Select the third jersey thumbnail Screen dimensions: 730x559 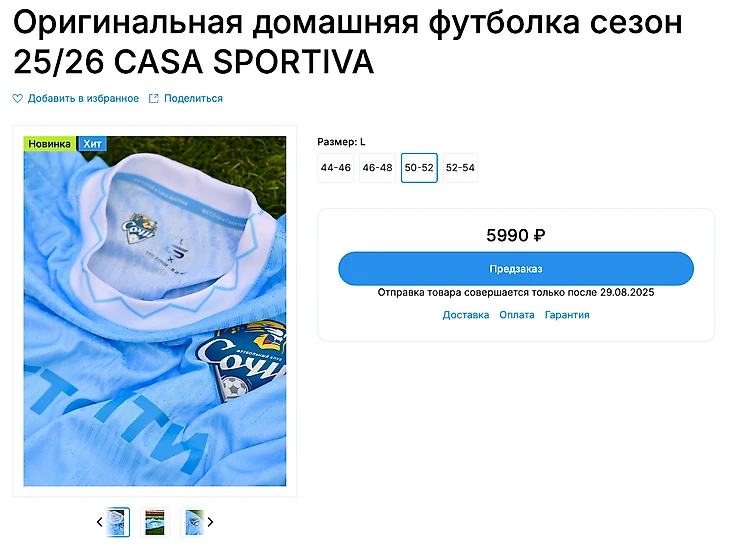(194, 522)
